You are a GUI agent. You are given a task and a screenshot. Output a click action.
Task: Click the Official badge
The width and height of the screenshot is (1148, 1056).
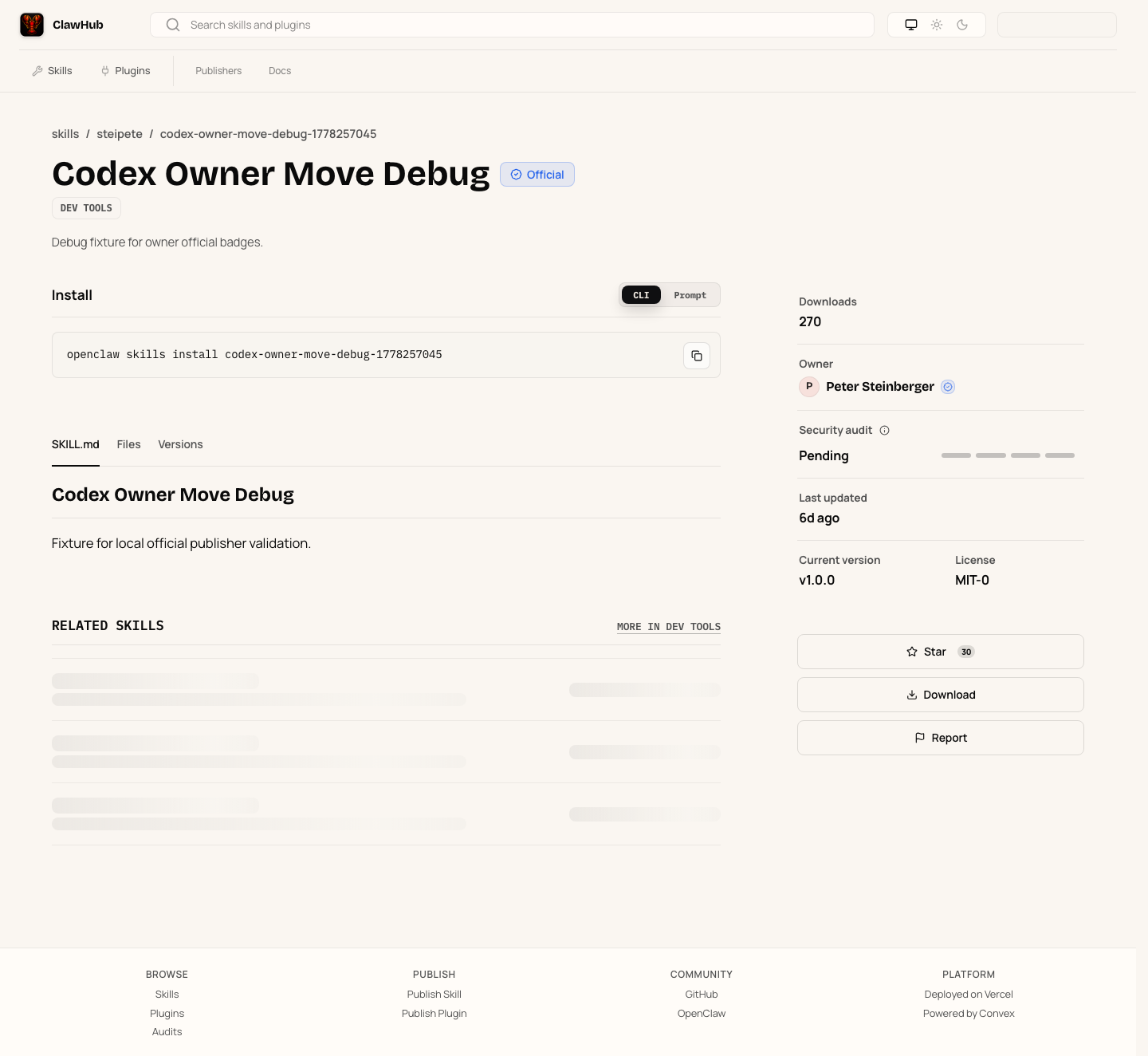(537, 175)
